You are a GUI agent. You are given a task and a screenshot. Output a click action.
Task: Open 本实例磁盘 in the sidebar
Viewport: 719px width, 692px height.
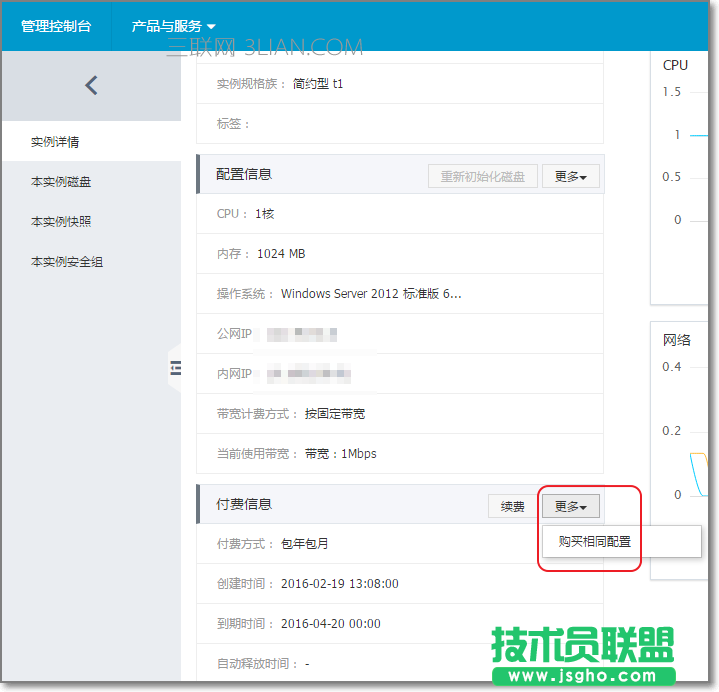[61, 182]
